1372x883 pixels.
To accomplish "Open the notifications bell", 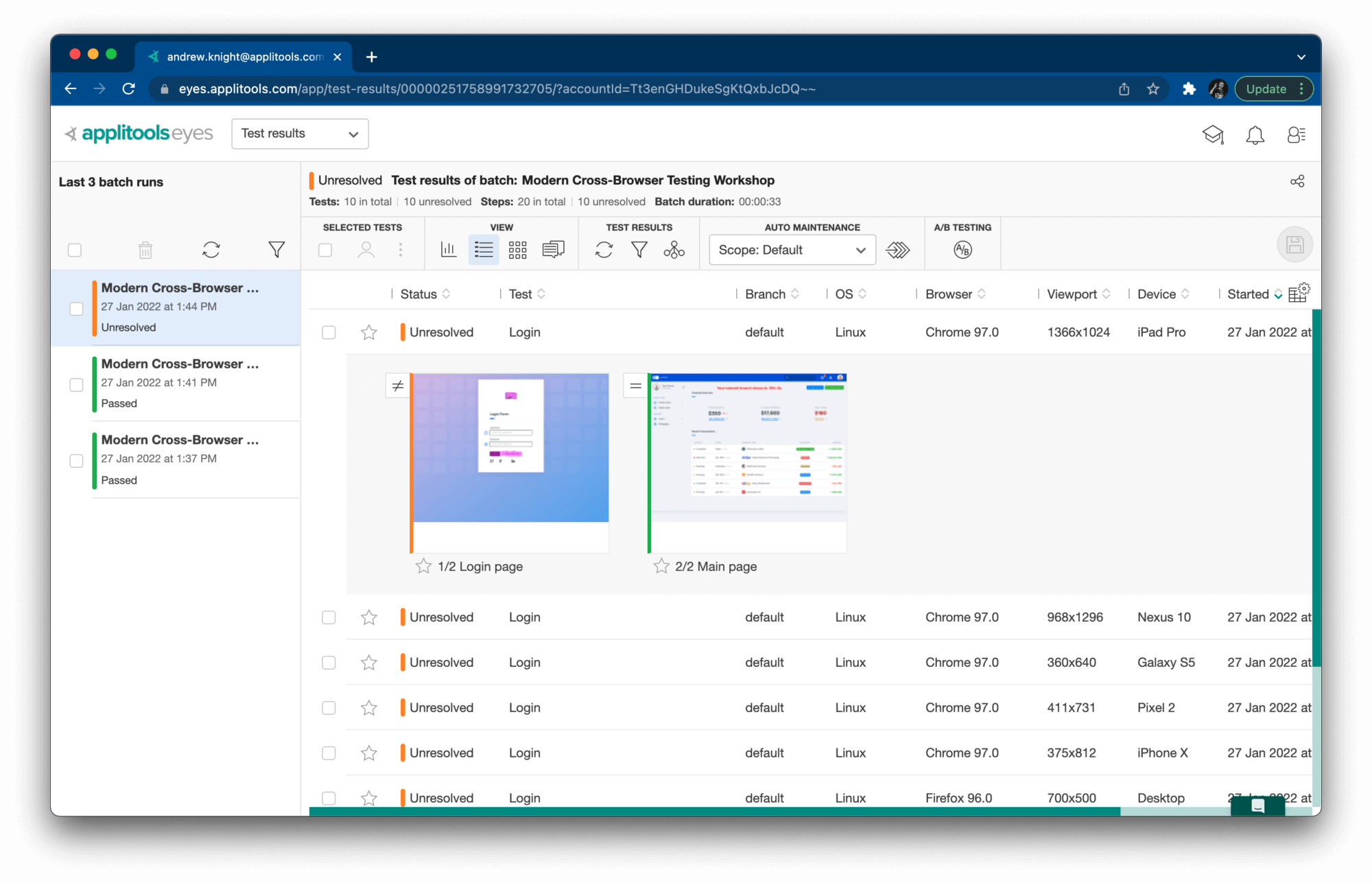I will pos(1255,134).
